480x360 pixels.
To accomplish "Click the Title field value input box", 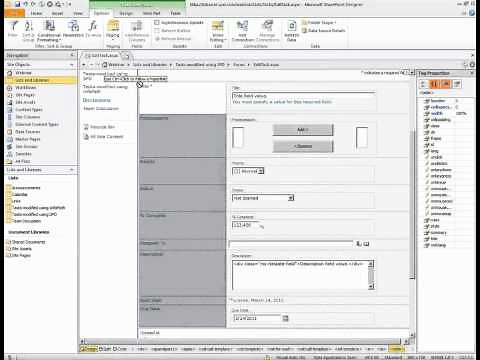I will pyautogui.click(x=303, y=96).
